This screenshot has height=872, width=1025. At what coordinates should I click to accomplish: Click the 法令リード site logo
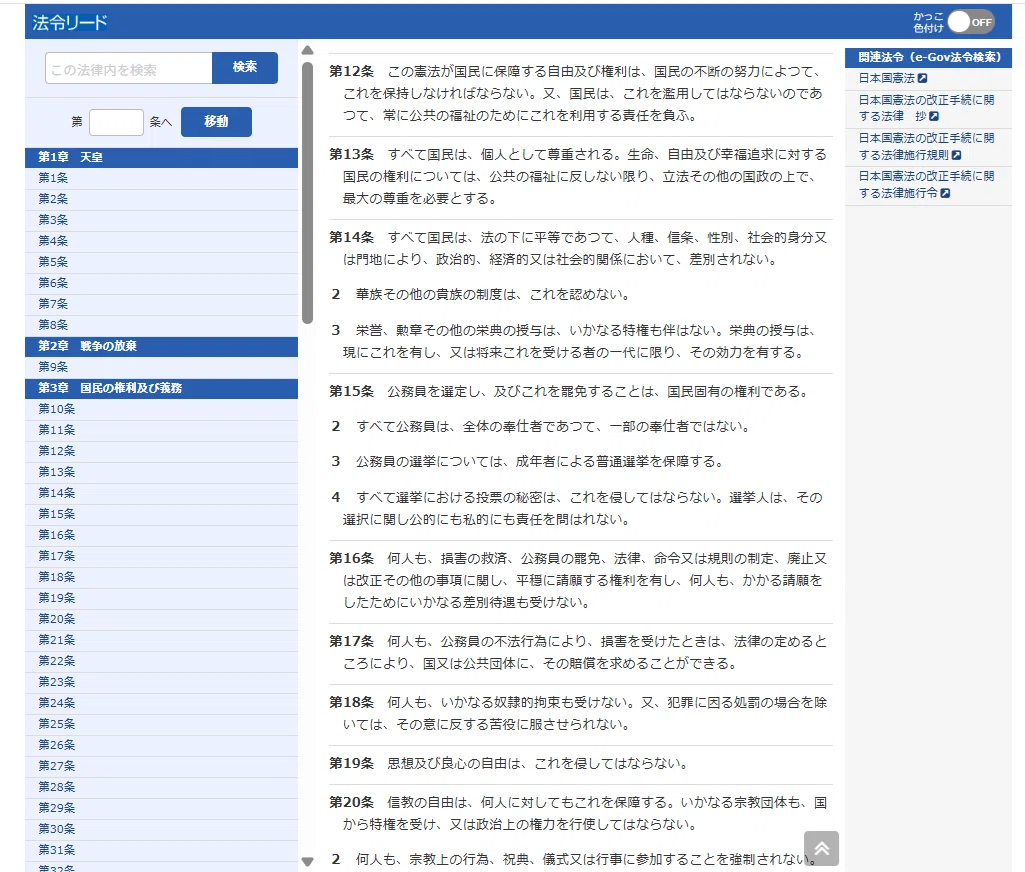(70, 23)
